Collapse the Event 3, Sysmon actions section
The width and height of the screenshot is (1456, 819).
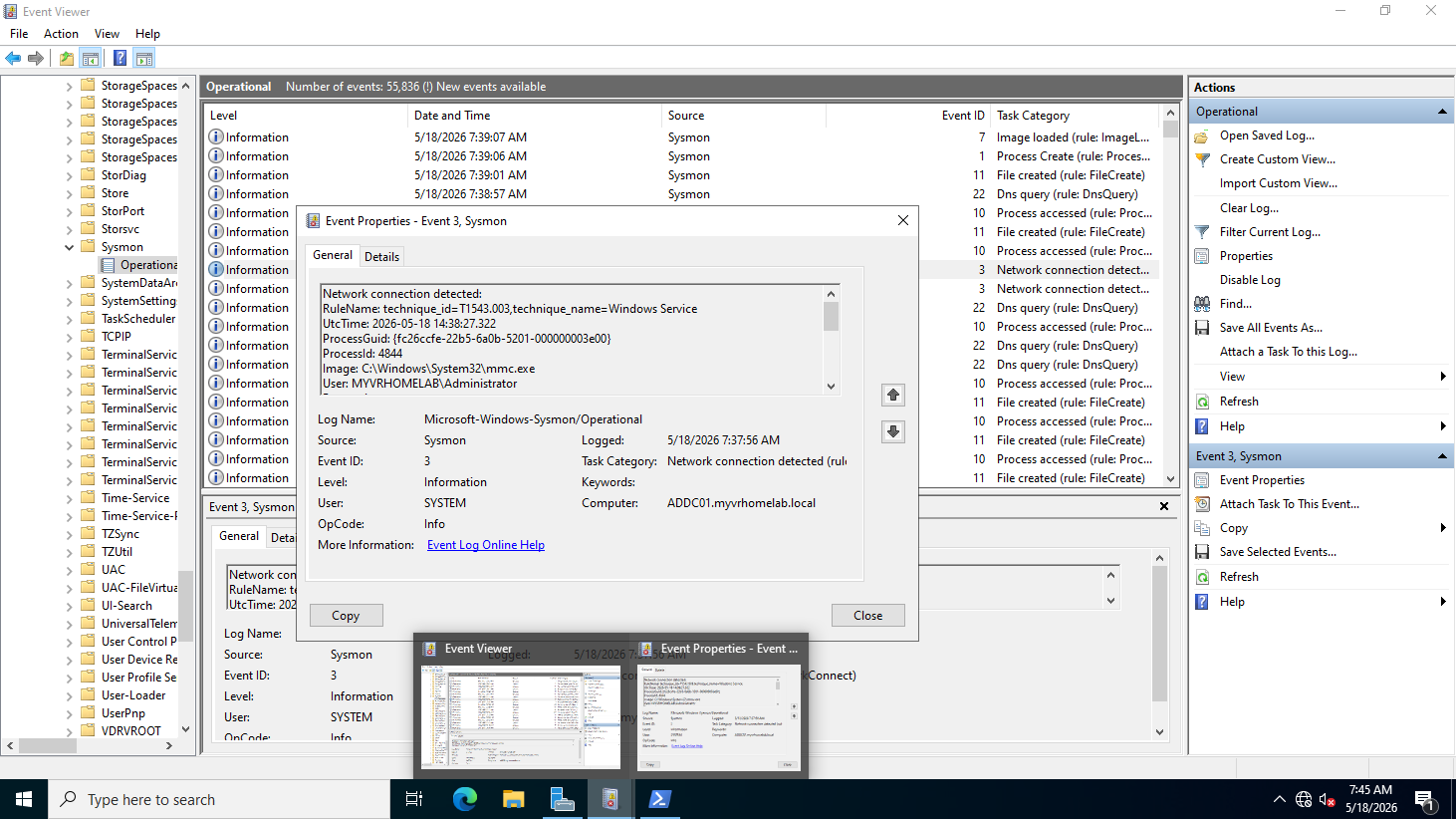[x=1442, y=456]
